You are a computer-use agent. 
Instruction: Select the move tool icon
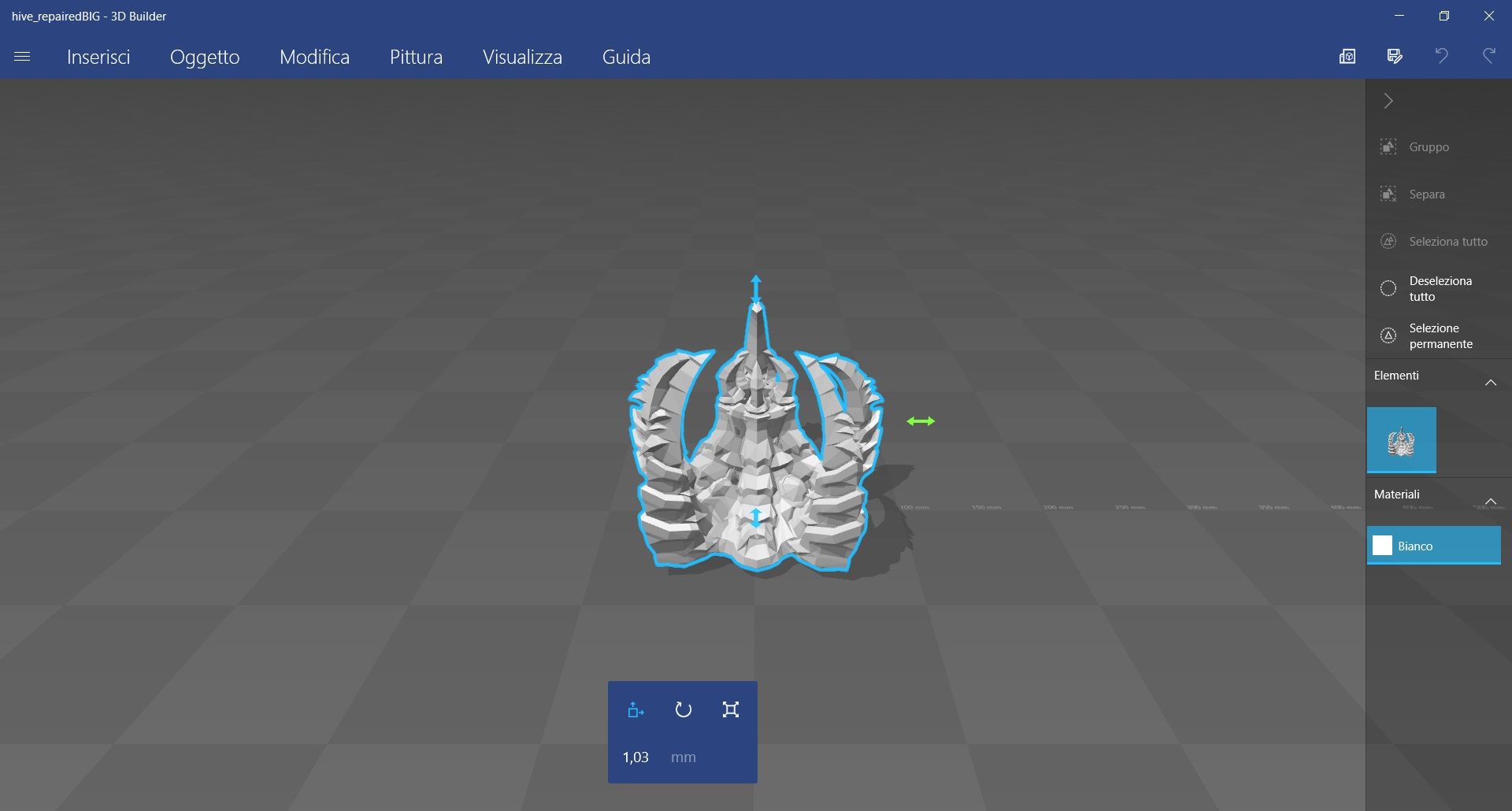[x=636, y=710]
